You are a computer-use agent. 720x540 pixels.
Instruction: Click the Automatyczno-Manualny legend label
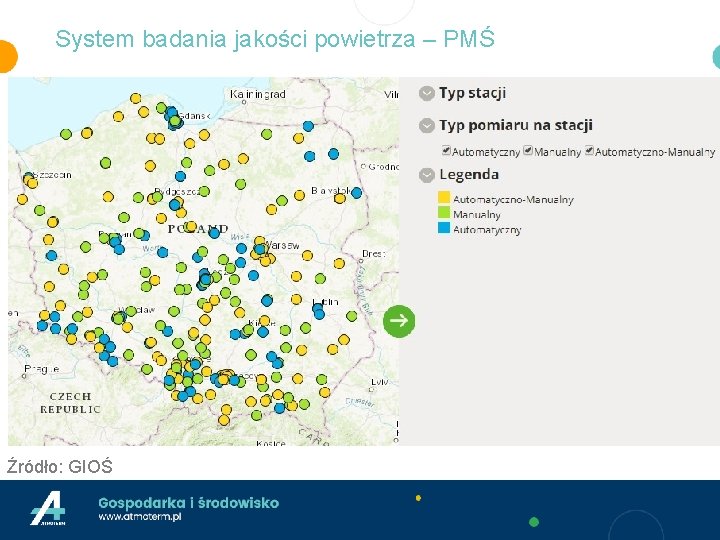(513, 199)
